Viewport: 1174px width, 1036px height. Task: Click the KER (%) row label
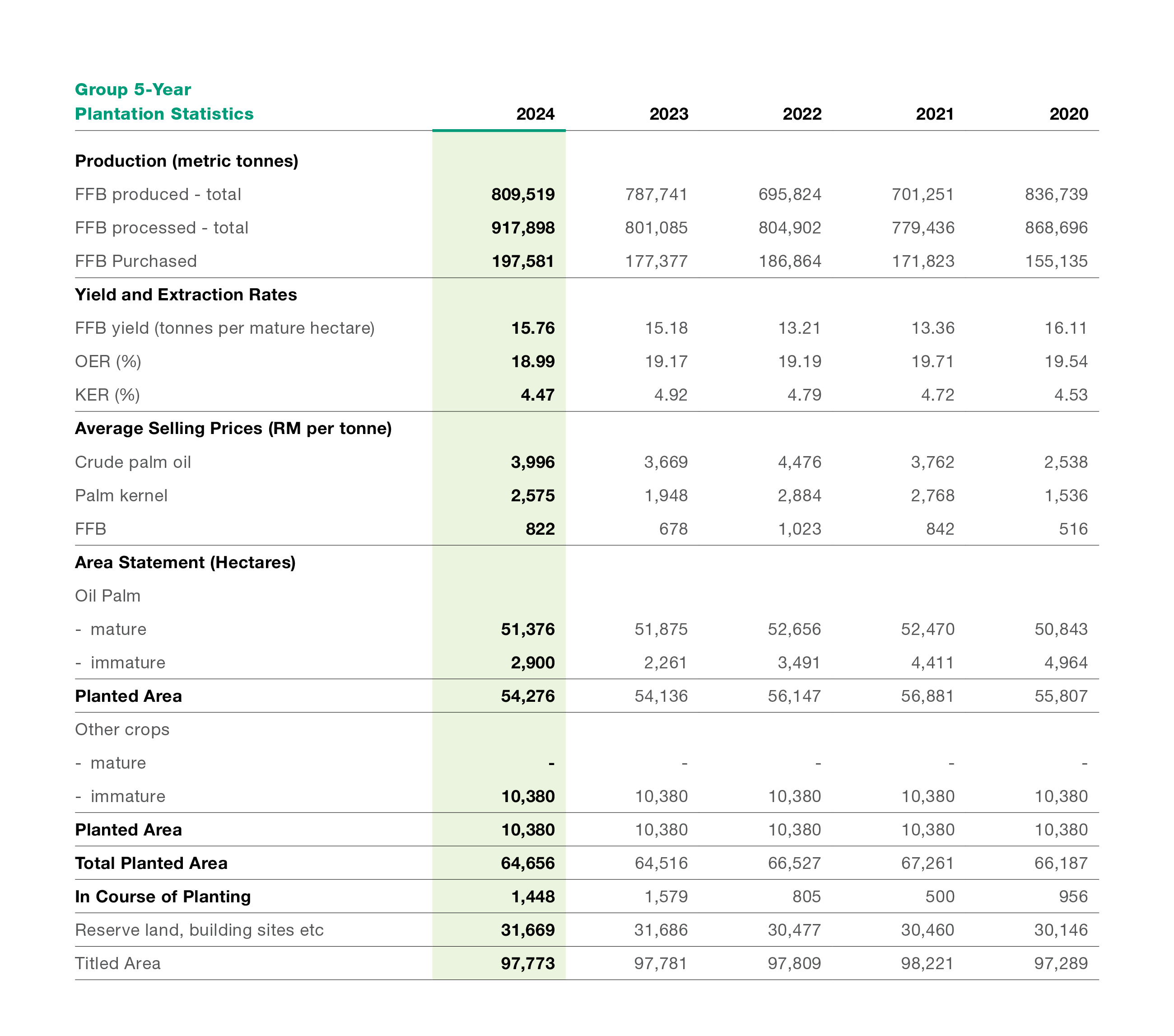107,395
